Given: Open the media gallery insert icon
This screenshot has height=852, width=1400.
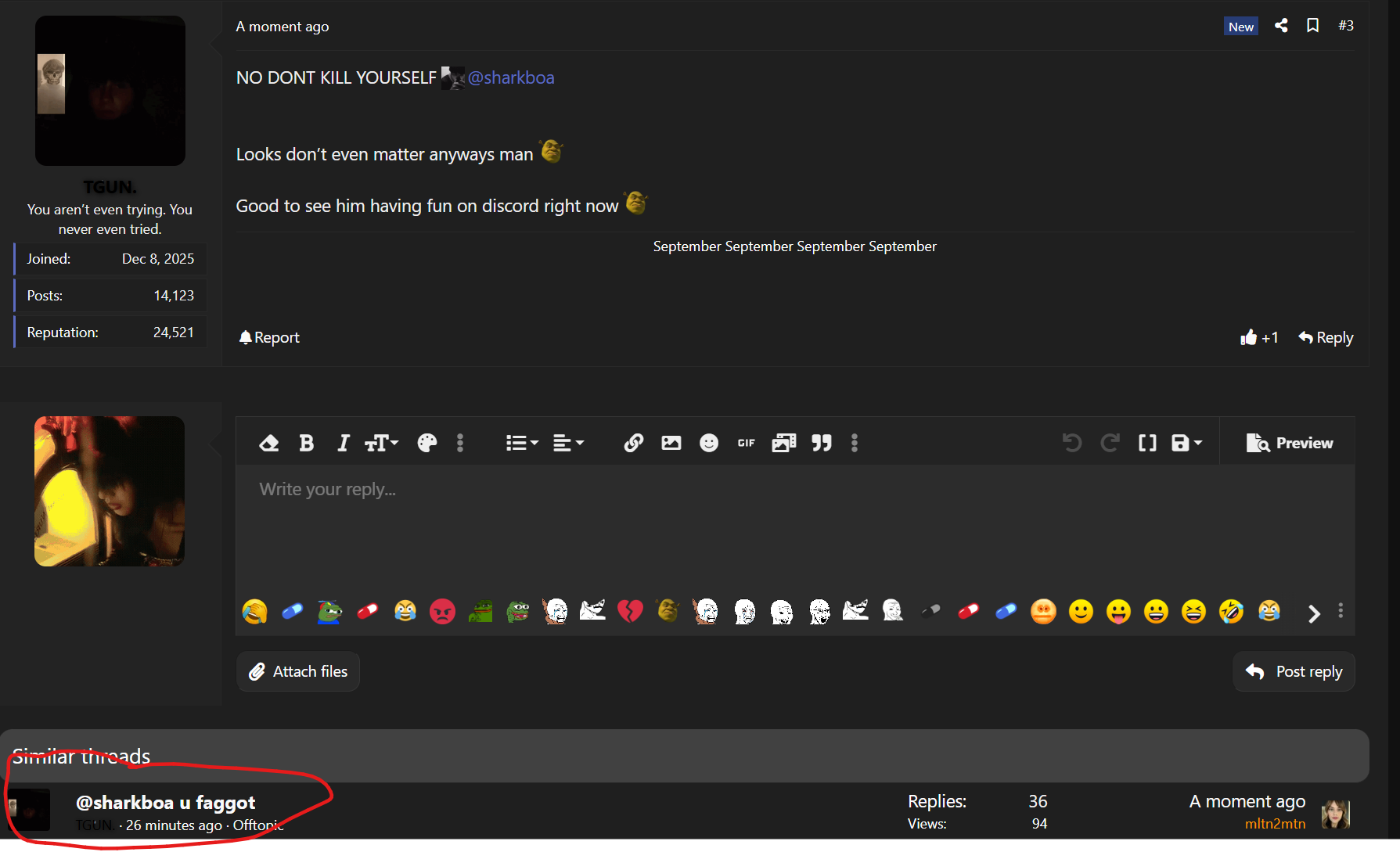Looking at the screenshot, I should tap(784, 443).
